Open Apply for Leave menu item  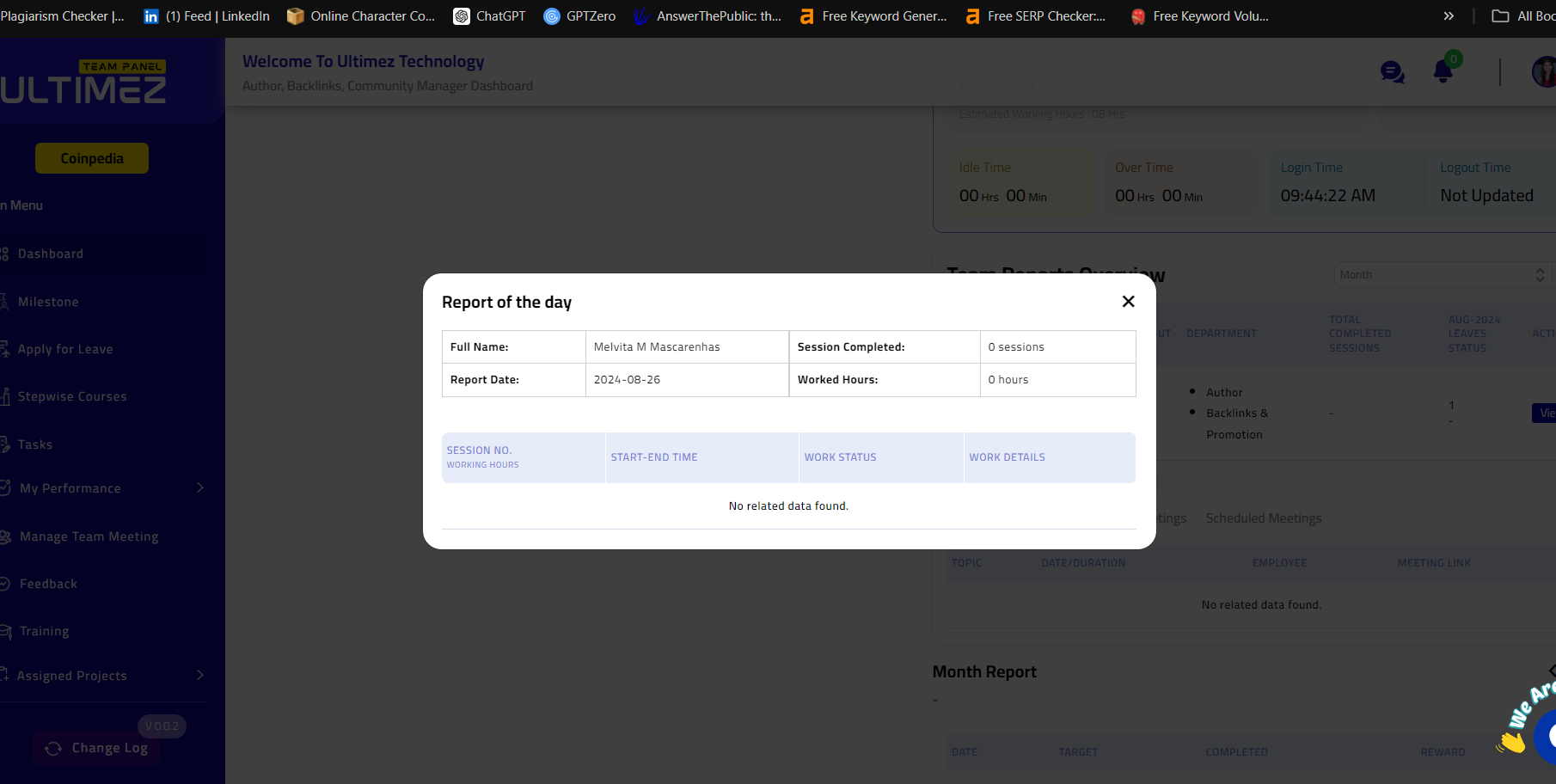(x=65, y=350)
